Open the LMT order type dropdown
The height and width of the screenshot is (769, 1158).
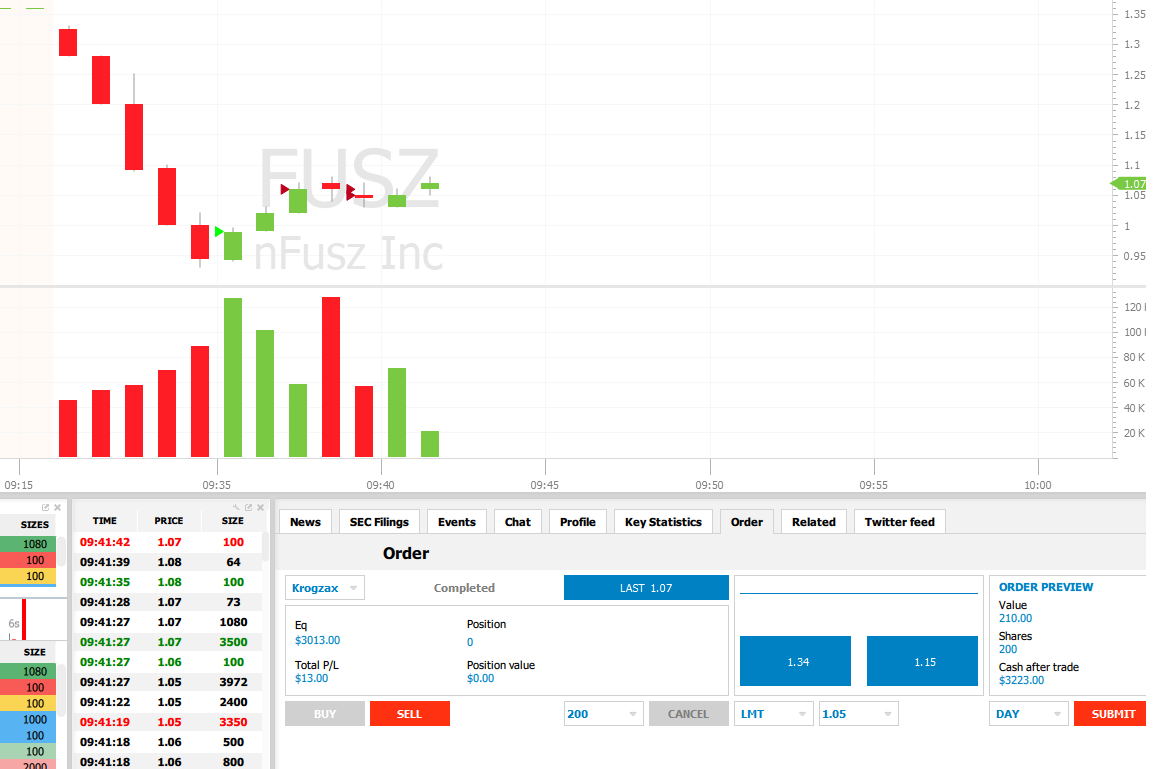point(773,714)
